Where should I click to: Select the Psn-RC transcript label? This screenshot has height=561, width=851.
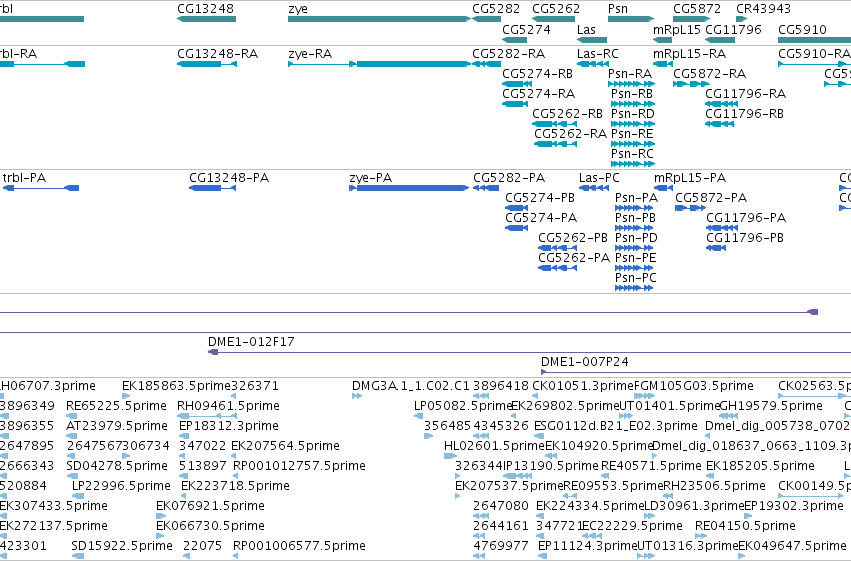pyautogui.click(x=632, y=154)
